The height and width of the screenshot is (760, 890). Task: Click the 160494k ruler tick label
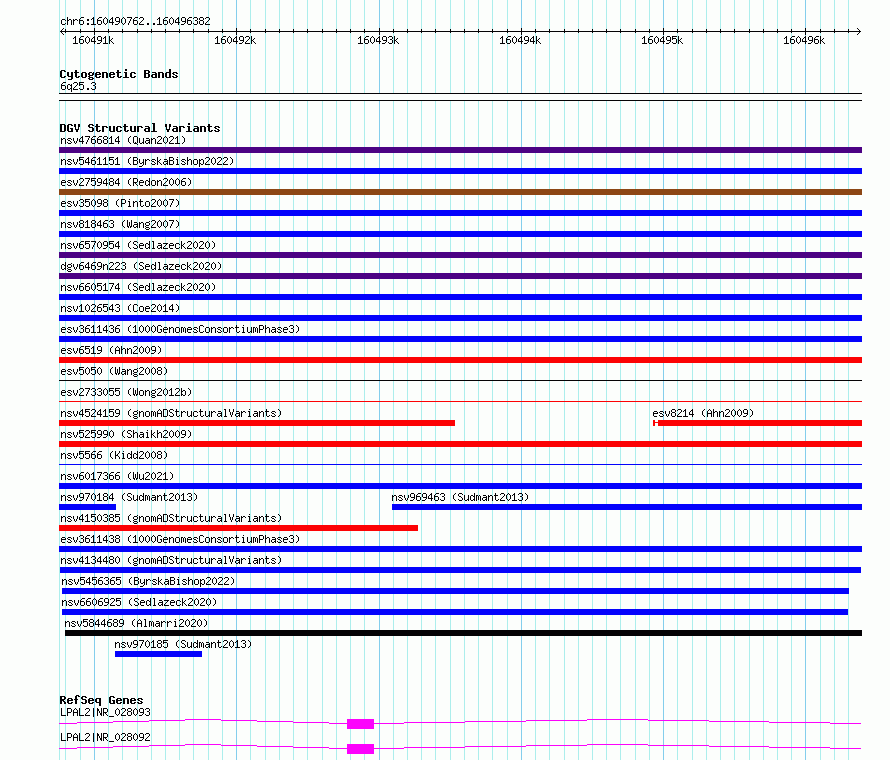point(520,40)
